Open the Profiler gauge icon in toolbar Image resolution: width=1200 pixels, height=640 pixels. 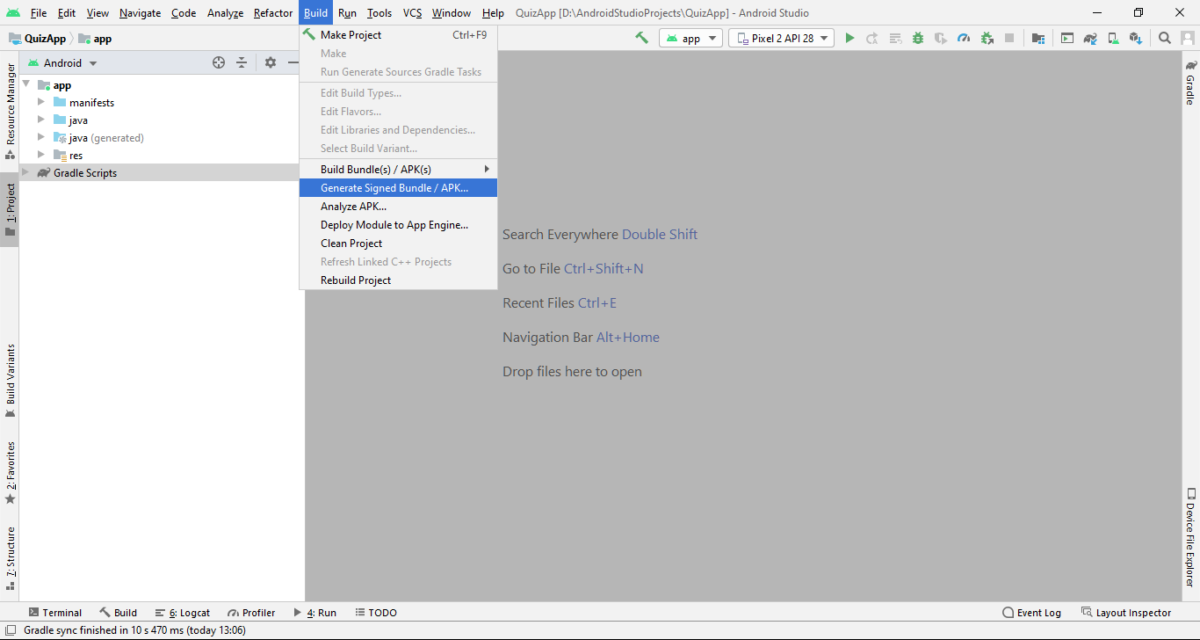tap(963, 38)
